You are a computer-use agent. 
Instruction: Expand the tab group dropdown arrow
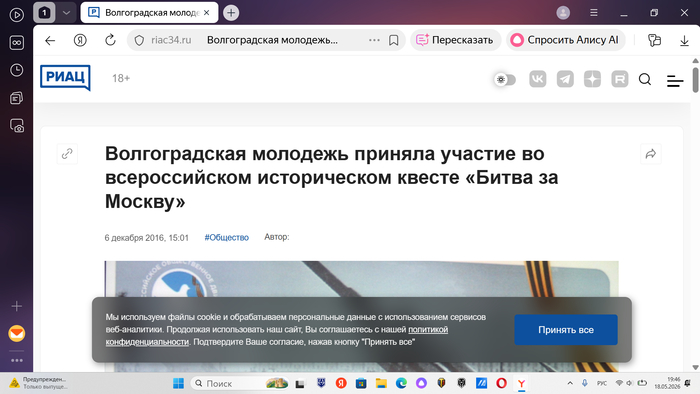point(66,12)
